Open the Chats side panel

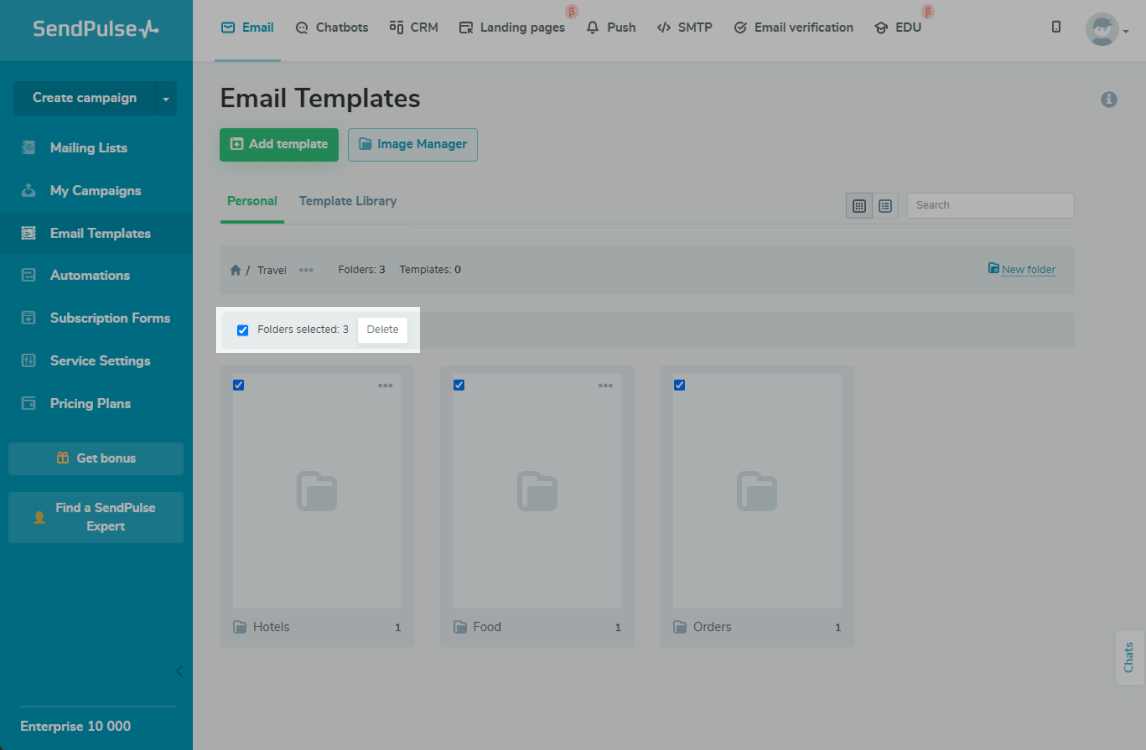point(1129,657)
